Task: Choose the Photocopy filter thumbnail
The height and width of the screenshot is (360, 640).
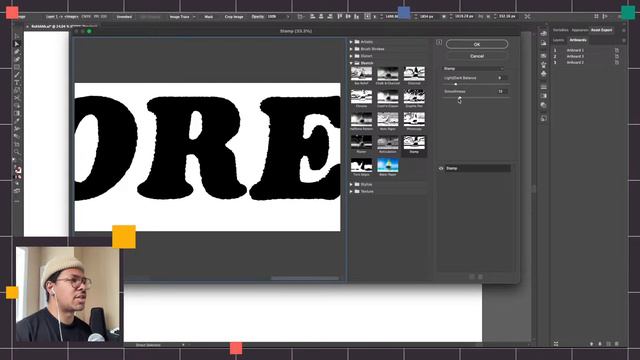Action: pyautogui.click(x=414, y=120)
